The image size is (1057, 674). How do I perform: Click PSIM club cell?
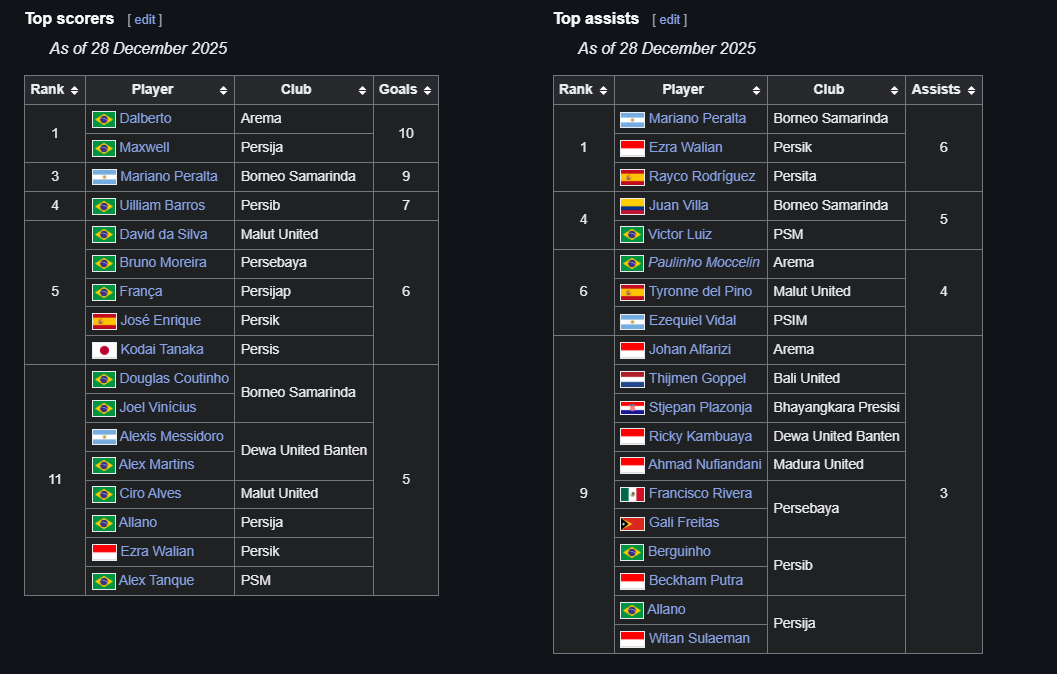coord(836,321)
